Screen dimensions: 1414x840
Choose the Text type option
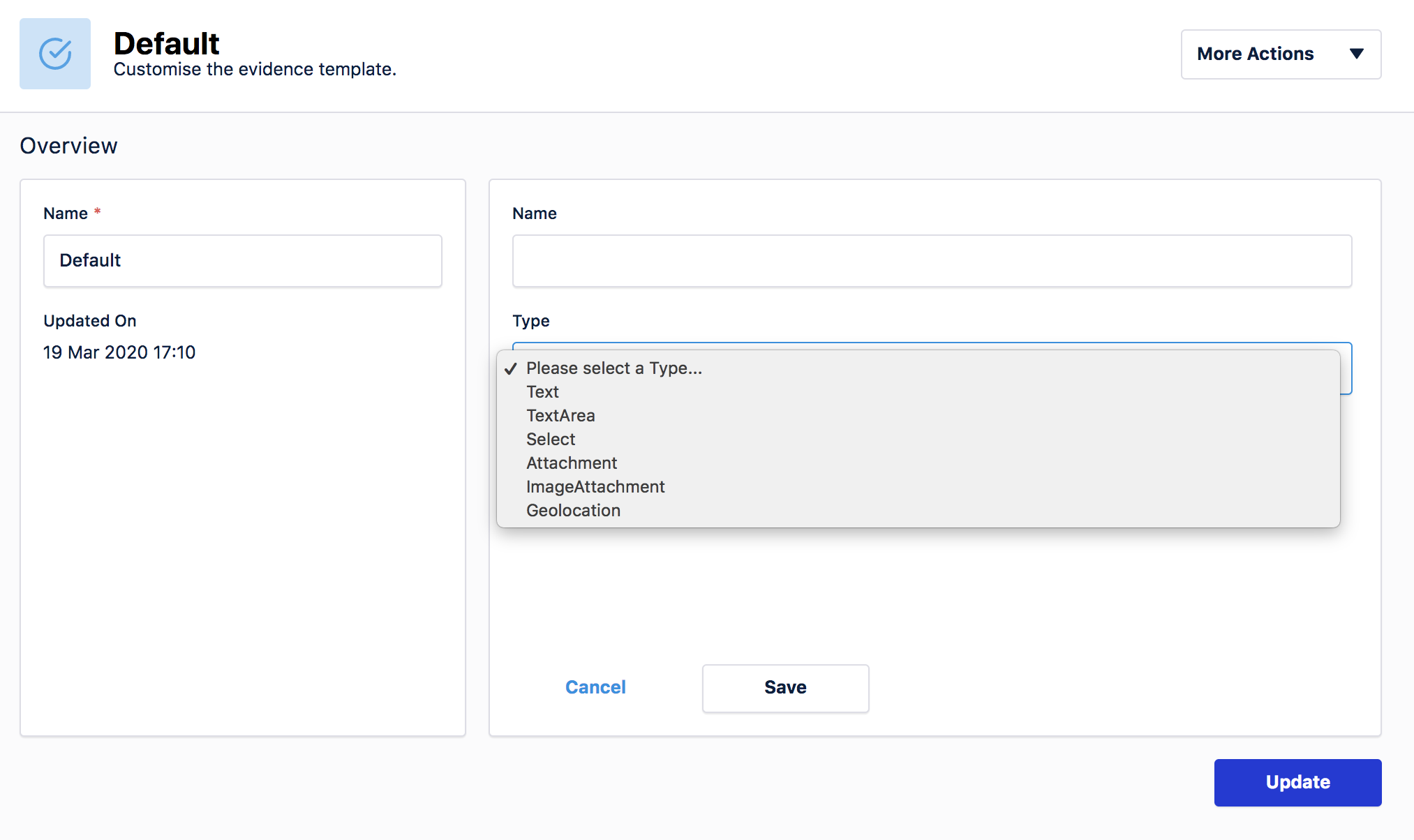coord(918,392)
